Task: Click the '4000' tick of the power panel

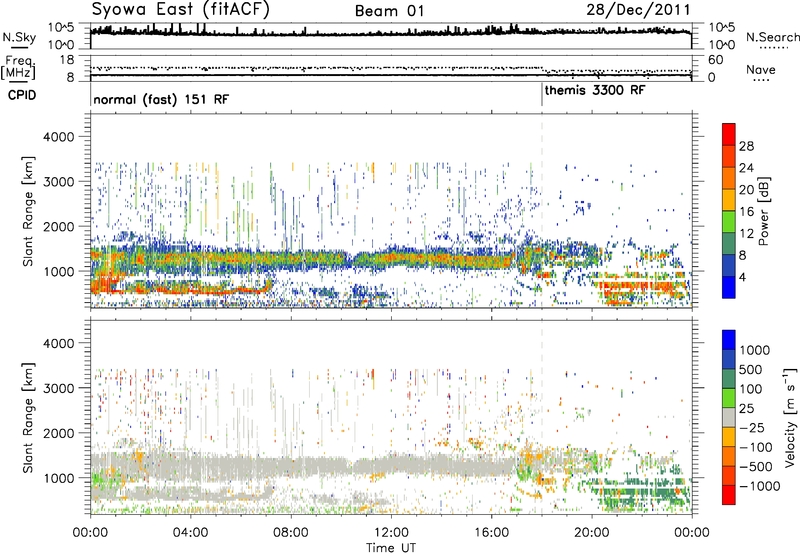Action: point(58,137)
